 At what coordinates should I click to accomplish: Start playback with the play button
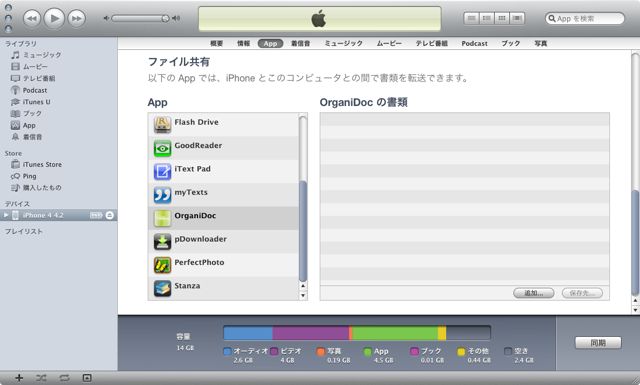pyautogui.click(x=54, y=18)
